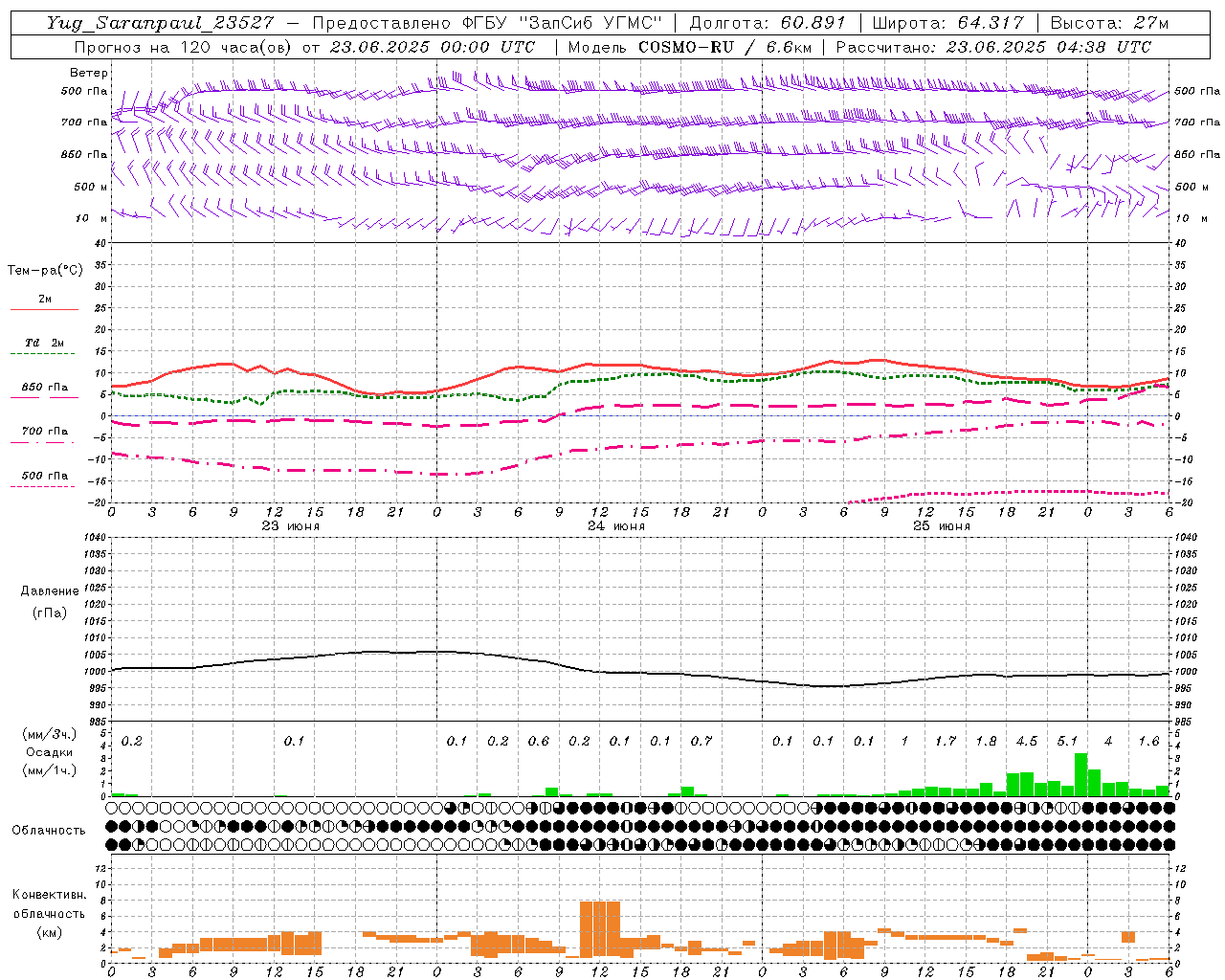Click the 4.5 precipitation value
This screenshot has height=980, width=1225.
click(1027, 741)
